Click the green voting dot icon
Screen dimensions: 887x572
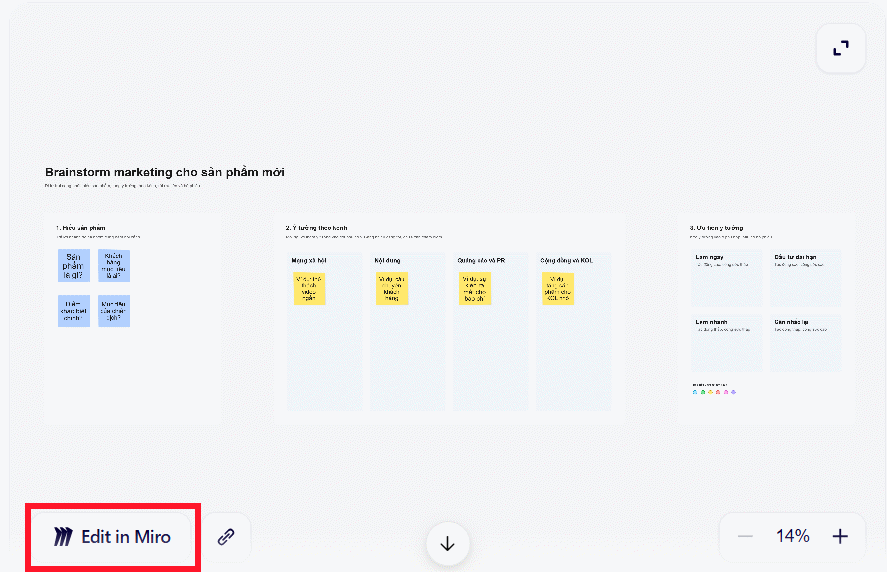pyautogui.click(x=703, y=392)
